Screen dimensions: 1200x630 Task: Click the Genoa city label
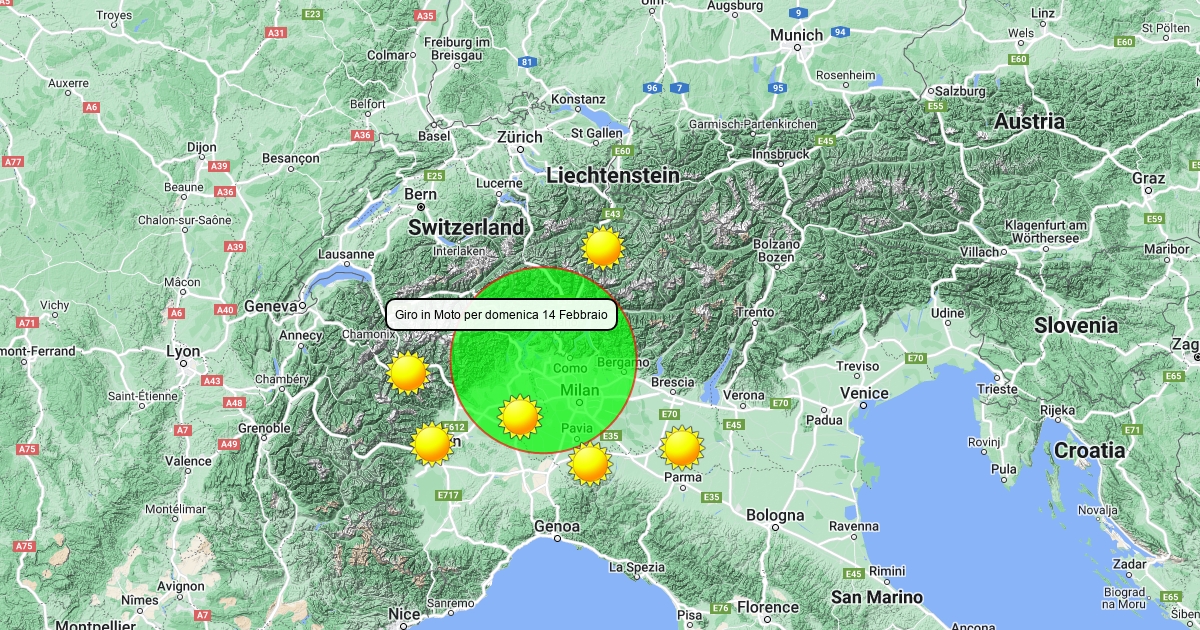(x=557, y=526)
